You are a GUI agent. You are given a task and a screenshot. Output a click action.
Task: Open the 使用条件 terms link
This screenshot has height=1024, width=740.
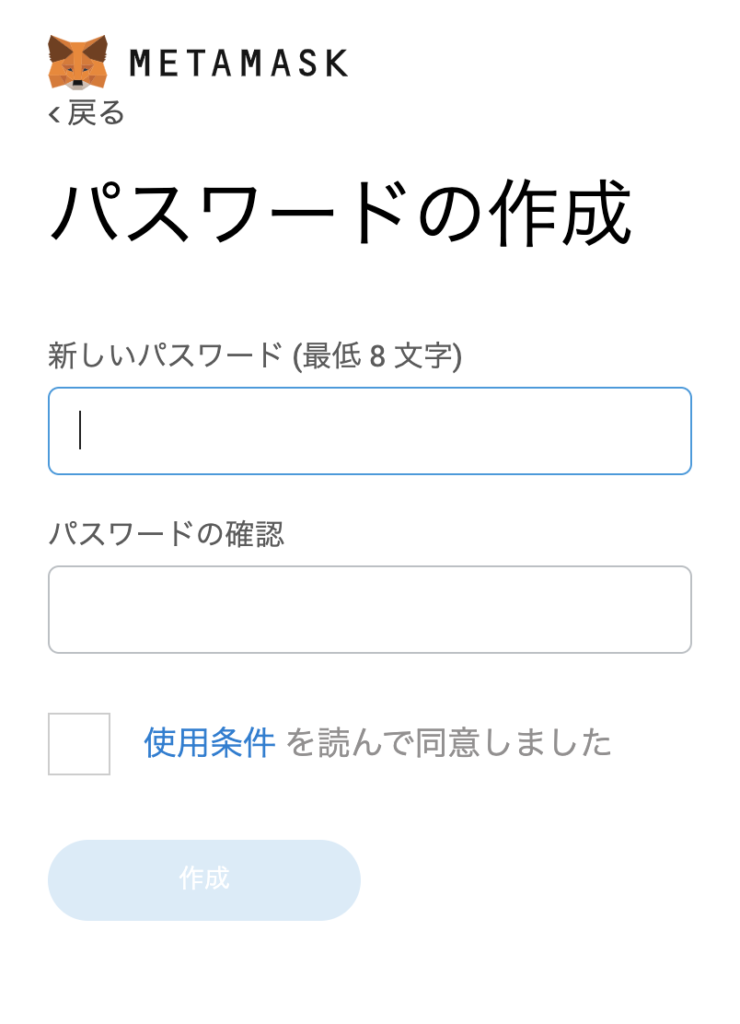tap(209, 743)
